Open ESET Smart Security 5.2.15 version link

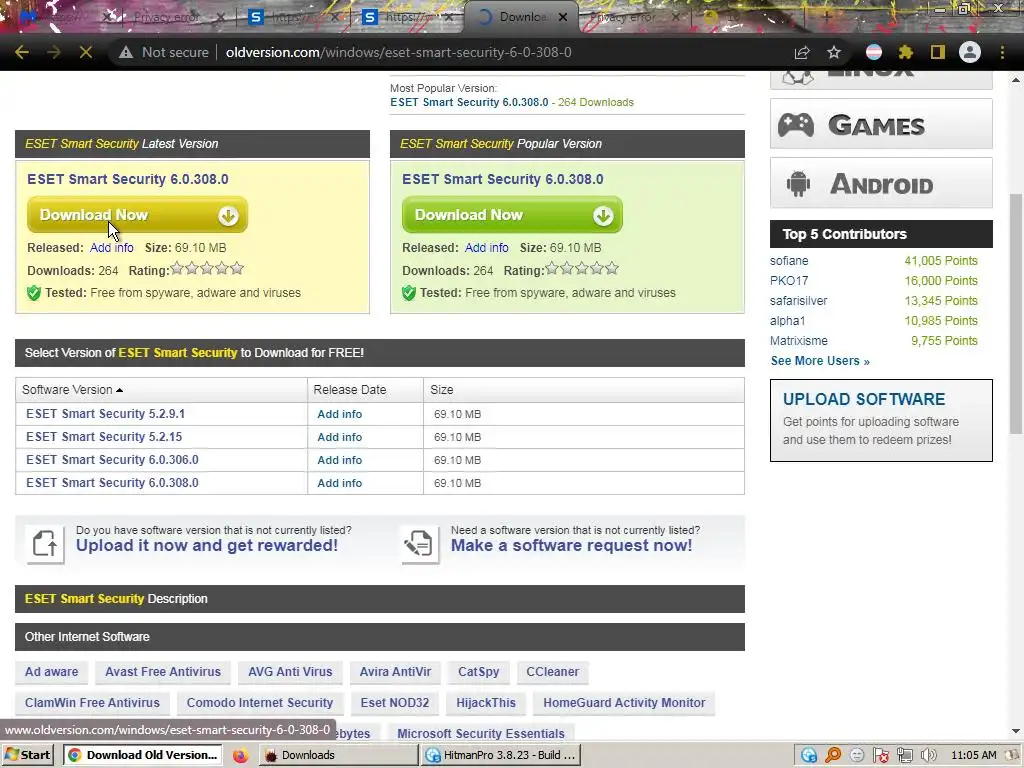pos(104,437)
